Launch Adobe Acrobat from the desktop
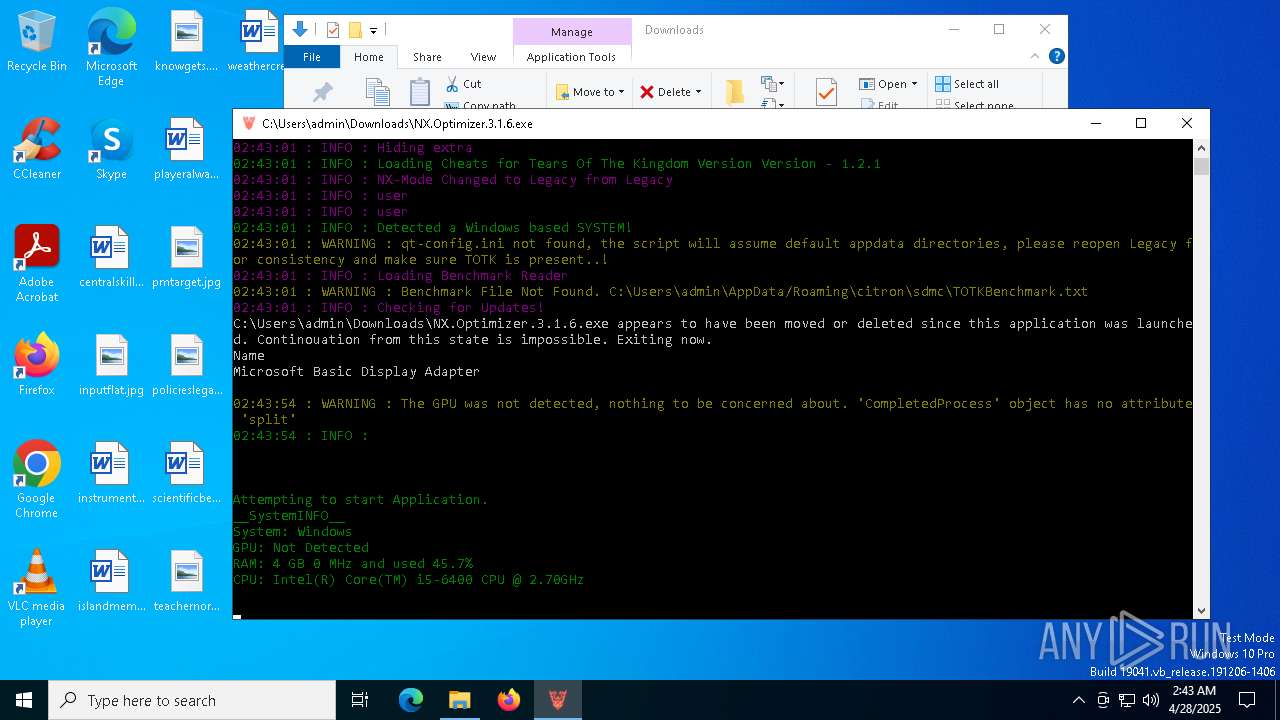Viewport: 1280px width, 720px height. point(37,264)
